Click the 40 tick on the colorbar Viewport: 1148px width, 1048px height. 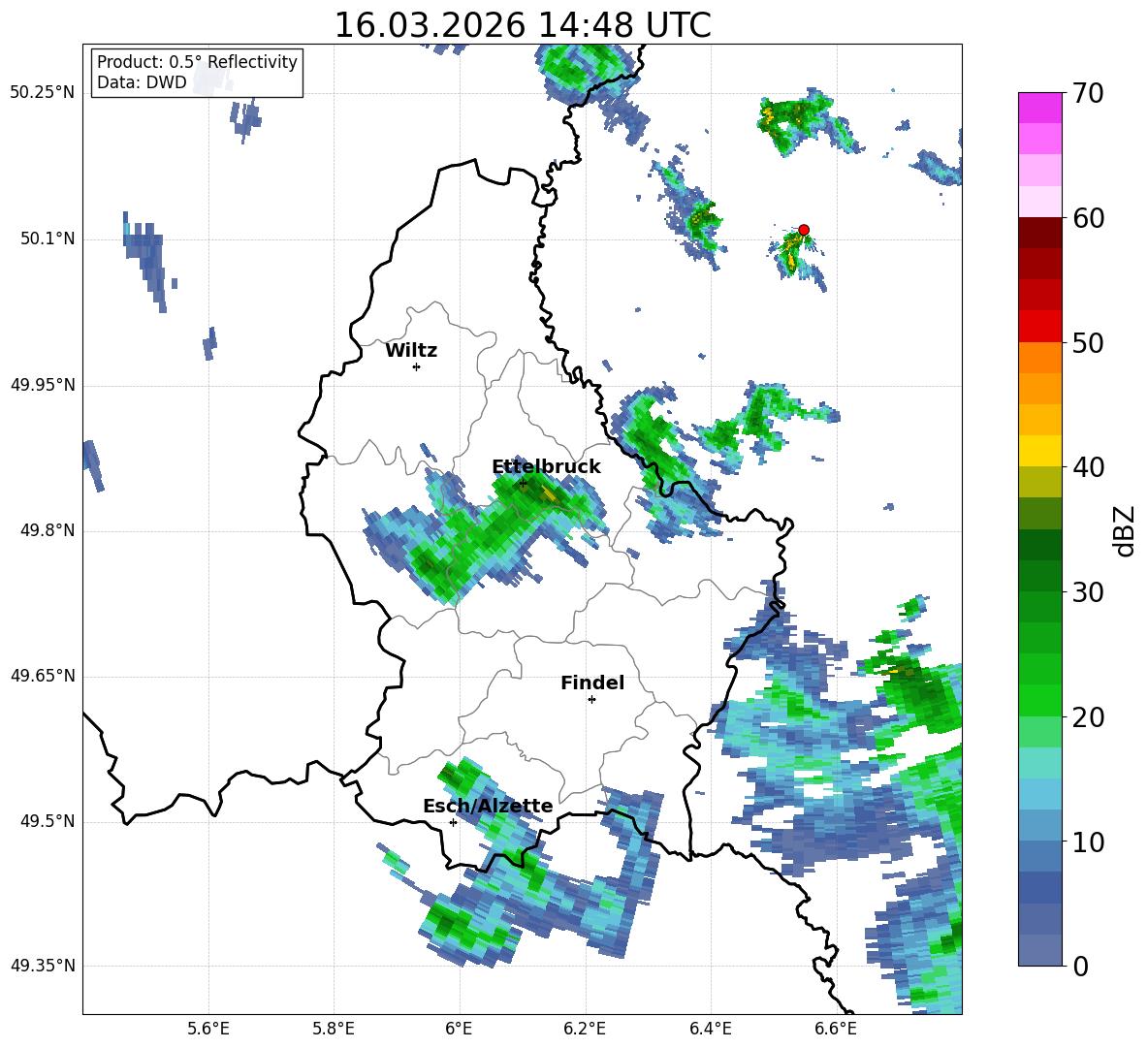[x=1087, y=467]
